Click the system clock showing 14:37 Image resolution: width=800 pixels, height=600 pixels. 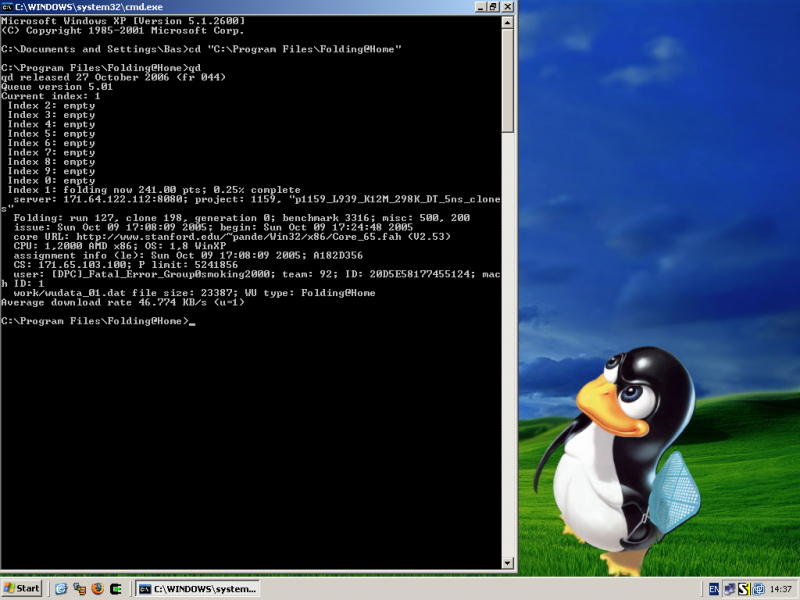pyautogui.click(x=780, y=589)
